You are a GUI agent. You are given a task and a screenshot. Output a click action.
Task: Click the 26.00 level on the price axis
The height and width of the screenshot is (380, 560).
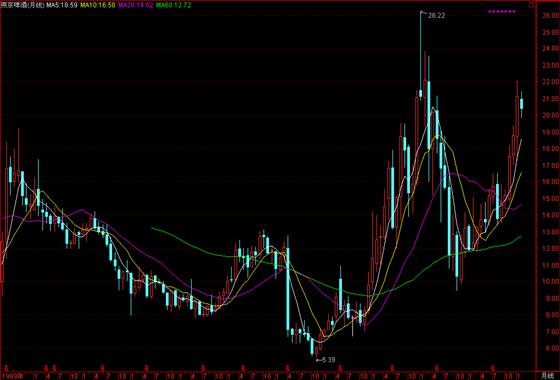pos(550,16)
